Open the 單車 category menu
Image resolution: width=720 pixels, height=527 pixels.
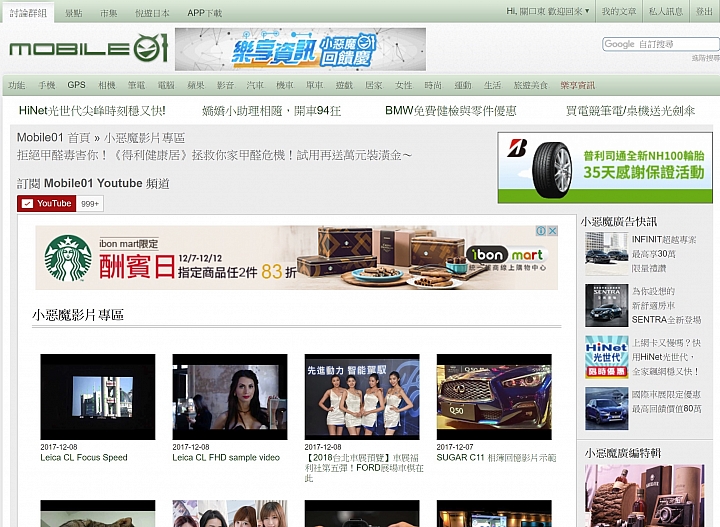coord(315,85)
